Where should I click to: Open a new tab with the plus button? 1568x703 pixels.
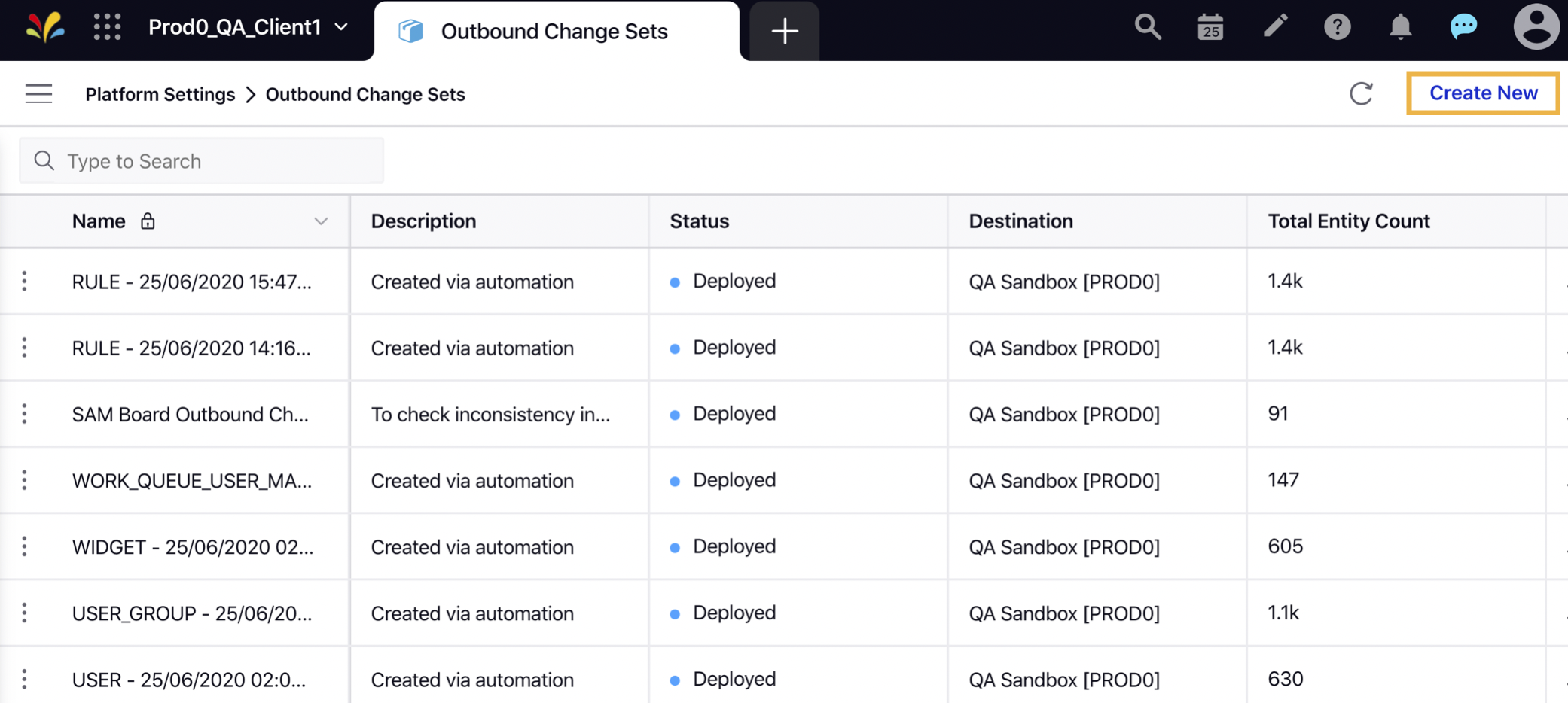[x=784, y=32]
